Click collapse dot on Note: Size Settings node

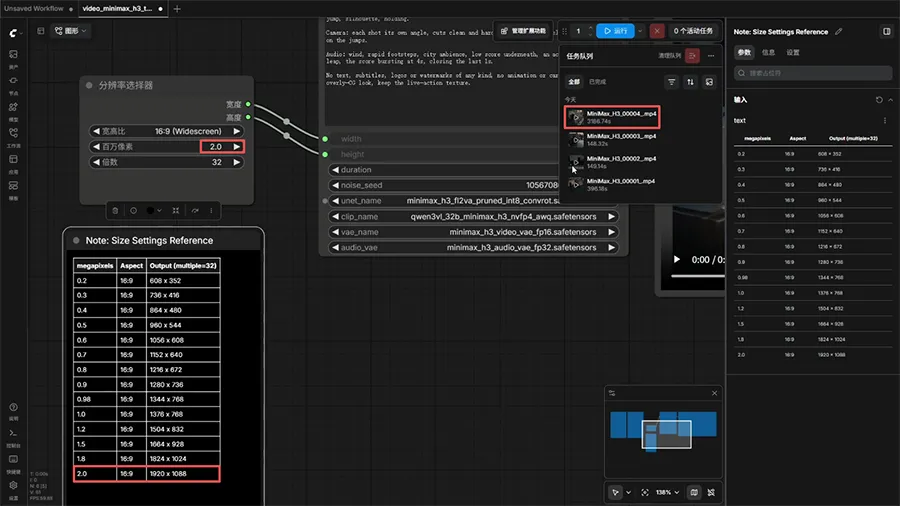click(x=76, y=240)
